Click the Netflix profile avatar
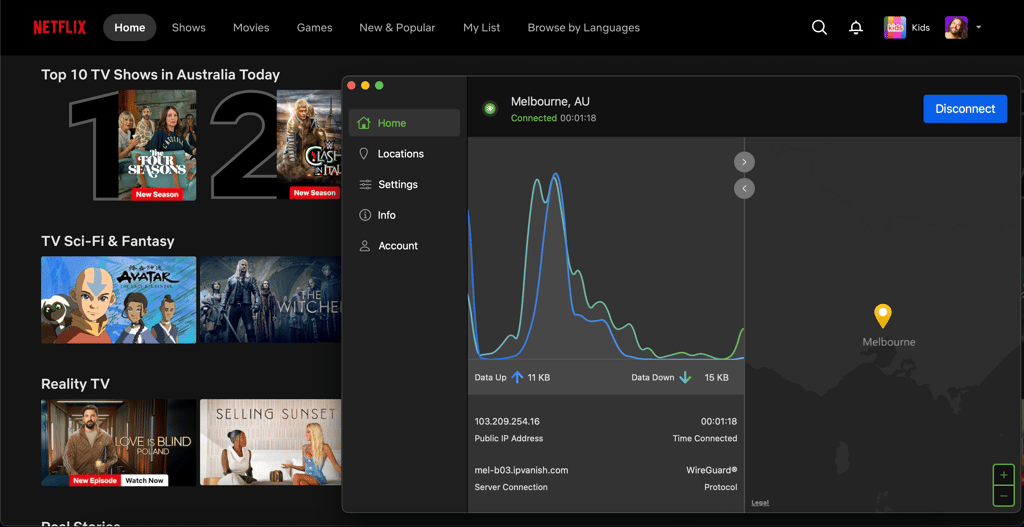Image resolution: width=1024 pixels, height=527 pixels. (956, 27)
